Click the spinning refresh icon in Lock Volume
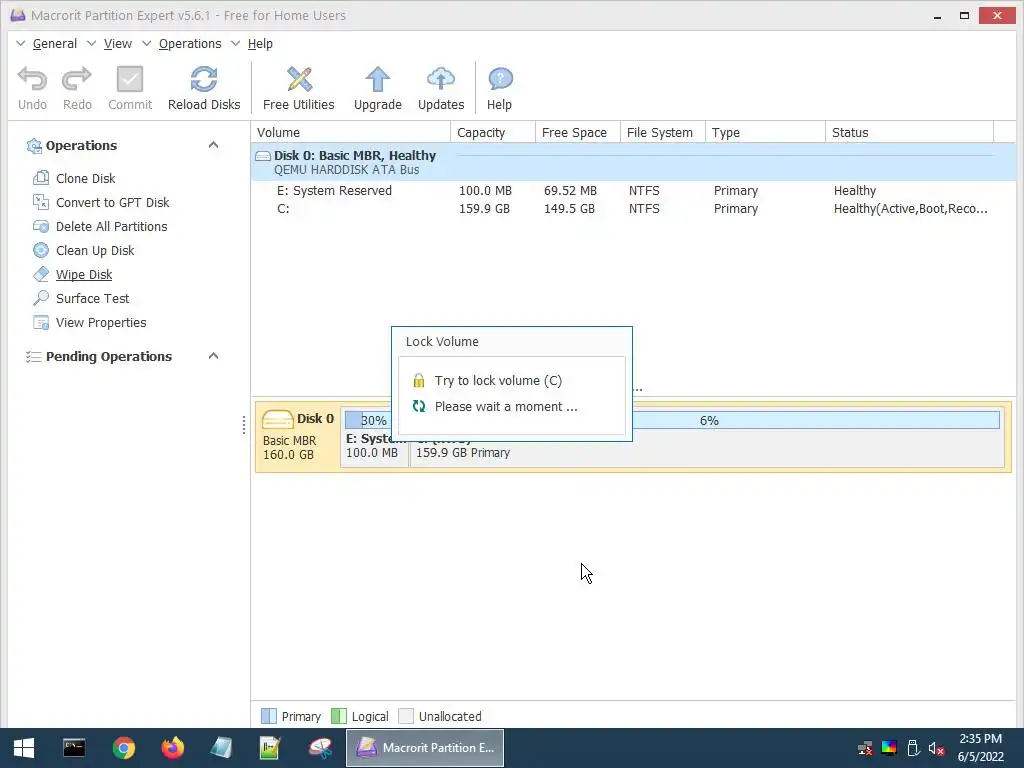Screen dimensions: 1024x768 pos(419,406)
